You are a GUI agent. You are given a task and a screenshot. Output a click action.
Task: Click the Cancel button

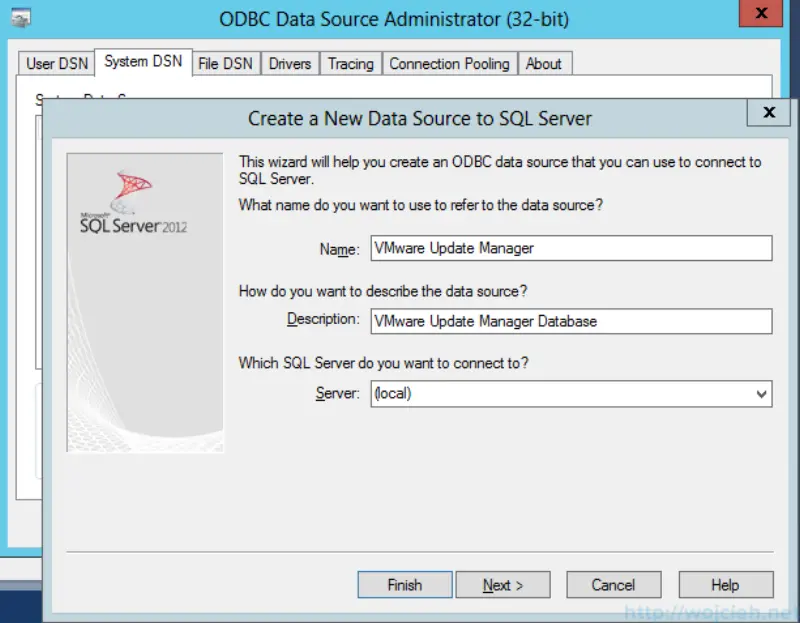613,585
